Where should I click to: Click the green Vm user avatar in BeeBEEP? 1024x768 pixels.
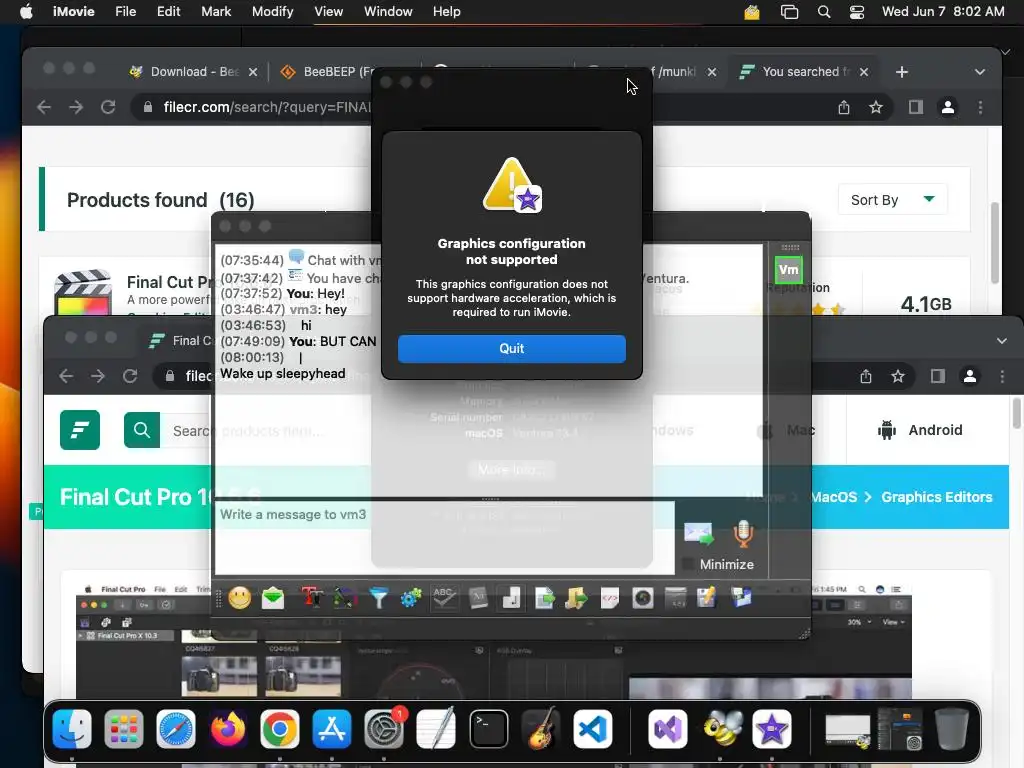[x=788, y=270]
